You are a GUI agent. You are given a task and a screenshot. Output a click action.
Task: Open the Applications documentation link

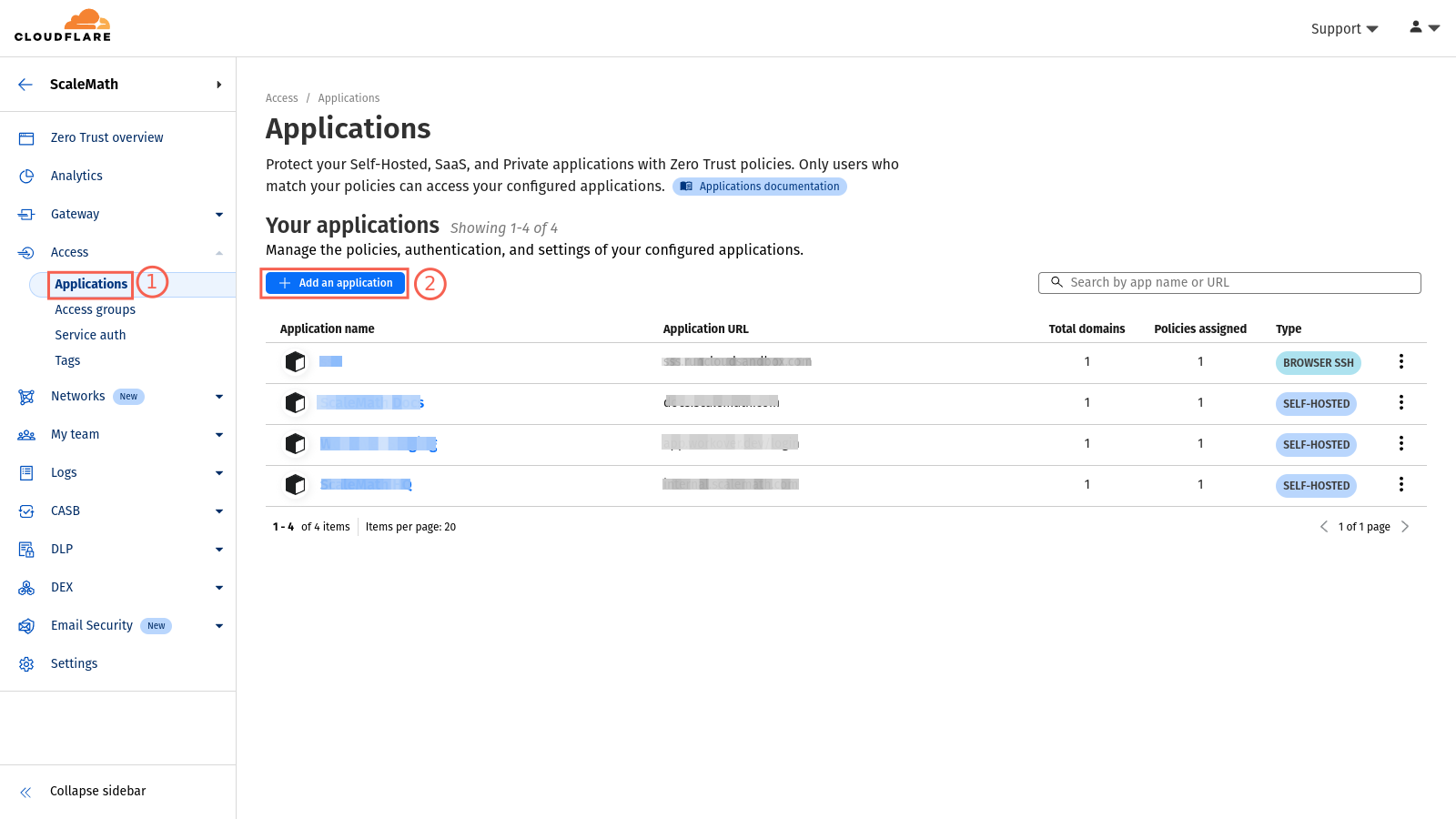coord(760,187)
